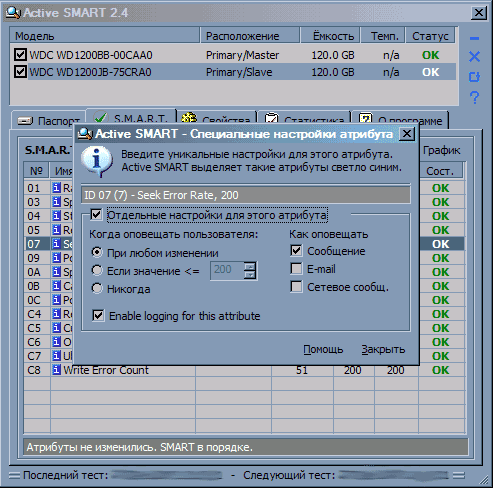
Task: Select 'При любом изменении' radio button
Action: point(97,252)
